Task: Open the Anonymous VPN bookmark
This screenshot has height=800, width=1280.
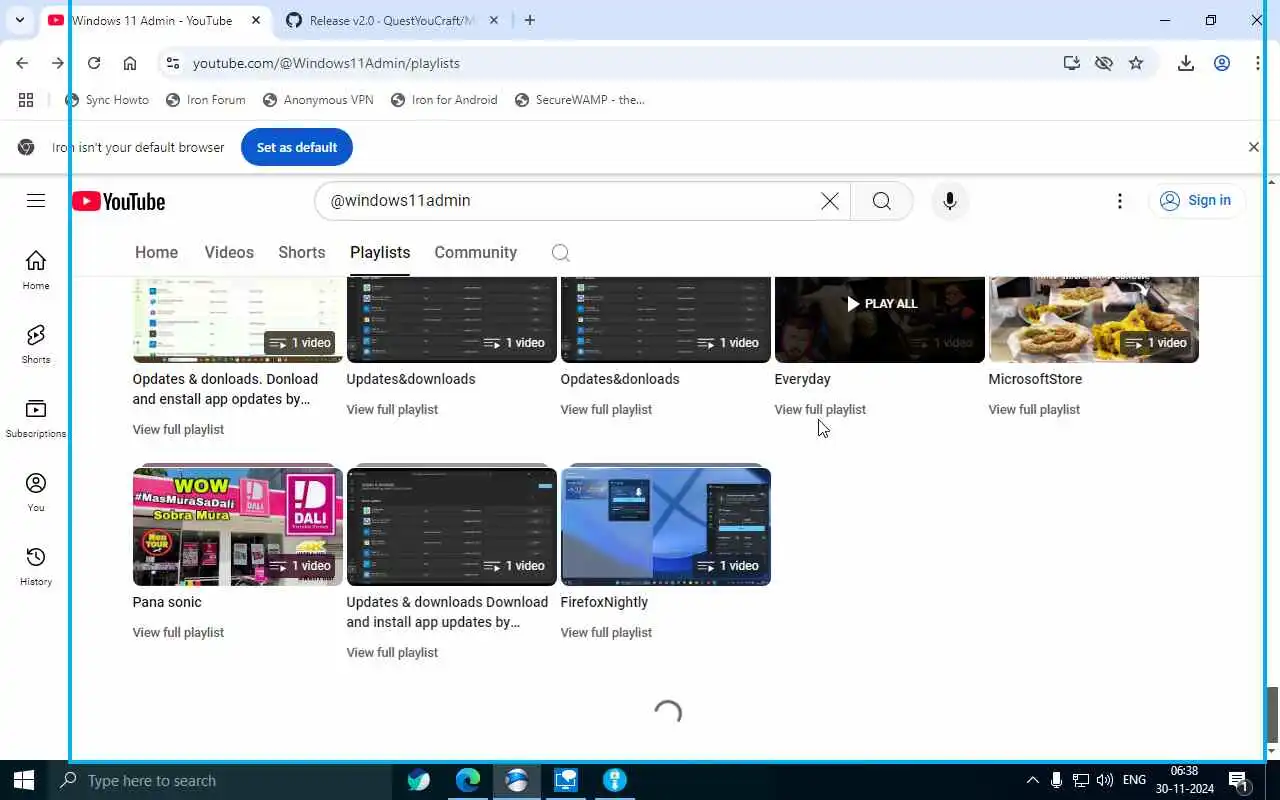Action: 318,100
